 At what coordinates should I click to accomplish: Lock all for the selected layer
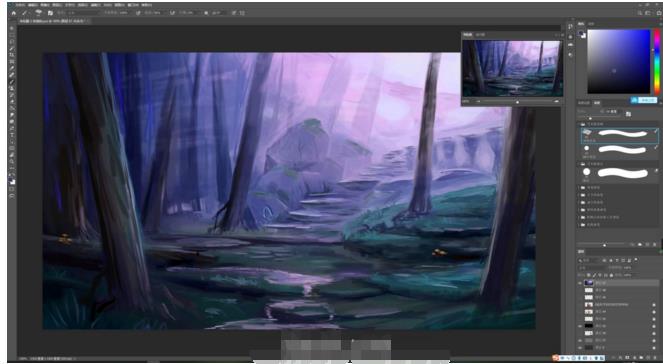coord(611,275)
